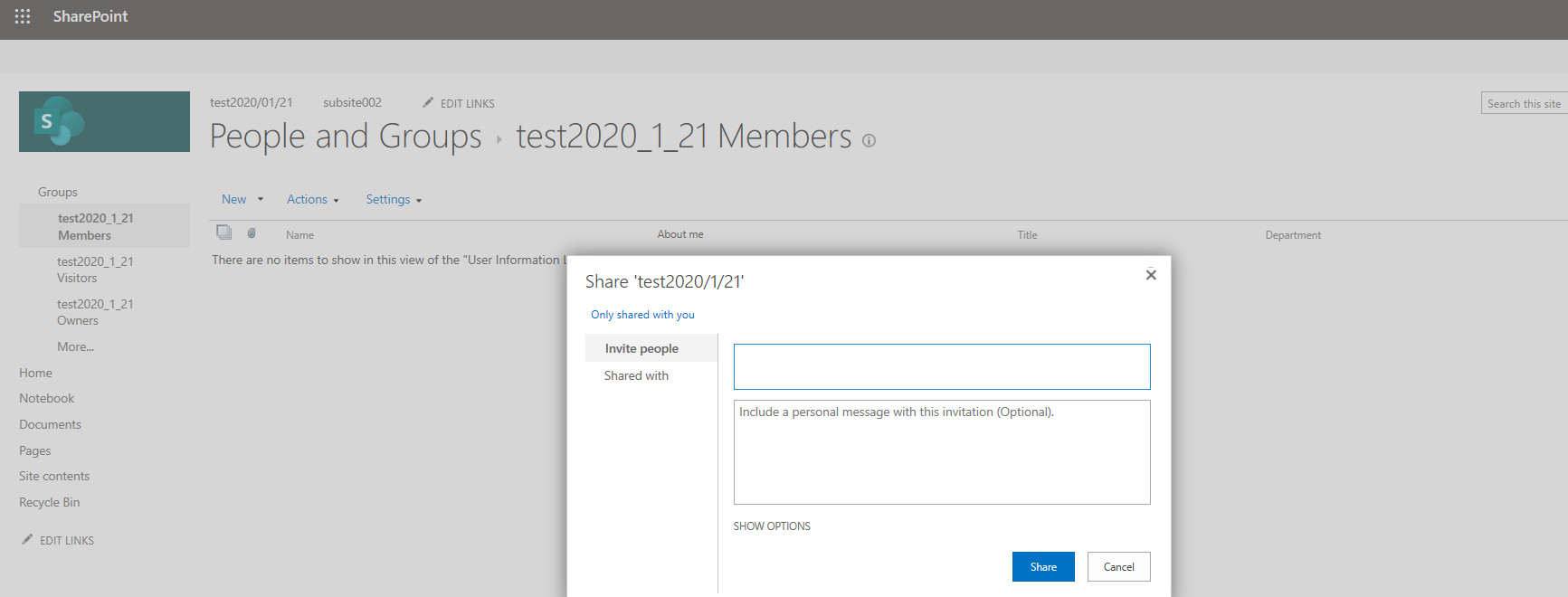The height and width of the screenshot is (597, 1568).
Task: Open the Actions dropdown menu
Action: (312, 199)
